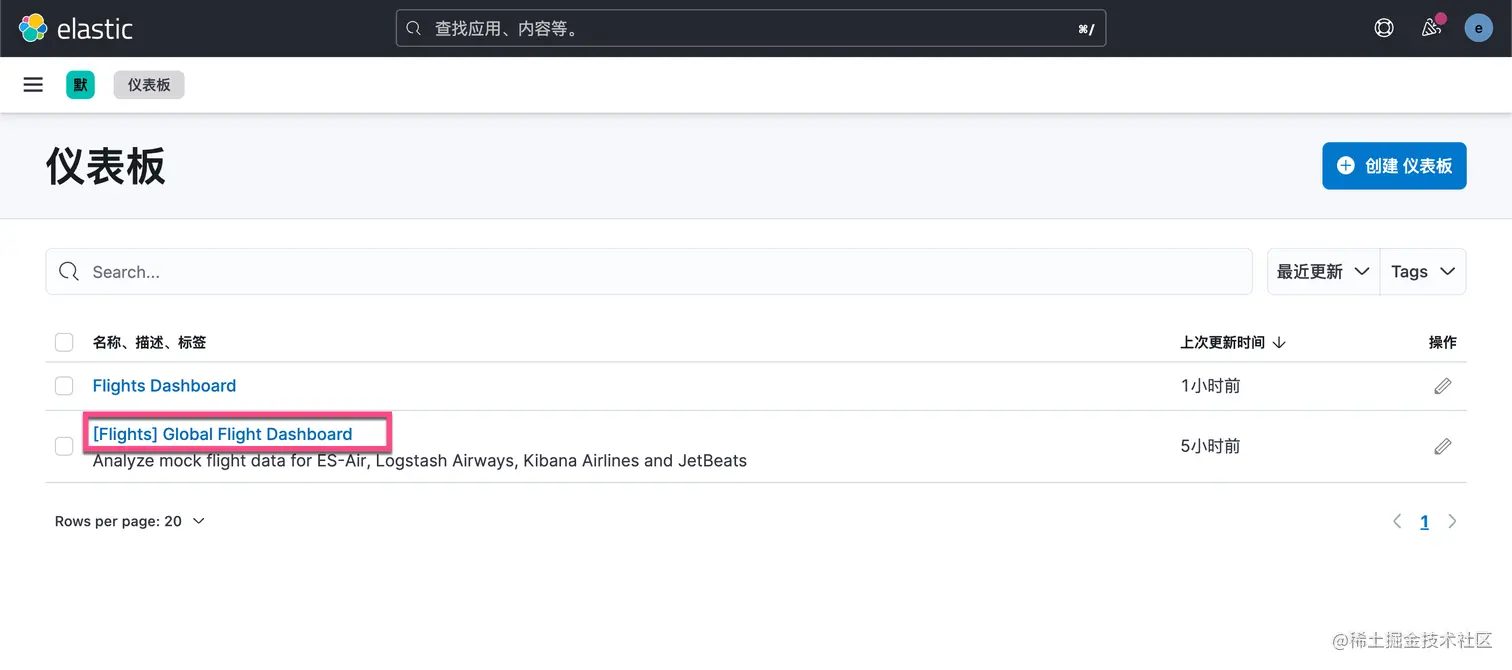Image resolution: width=1512 pixels, height=670 pixels.
Task: Open the Tags filter dropdown
Action: coord(1423,272)
